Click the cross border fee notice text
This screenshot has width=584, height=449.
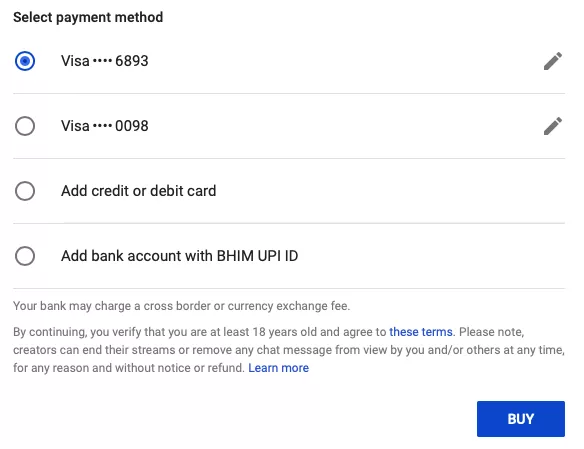click(181, 306)
